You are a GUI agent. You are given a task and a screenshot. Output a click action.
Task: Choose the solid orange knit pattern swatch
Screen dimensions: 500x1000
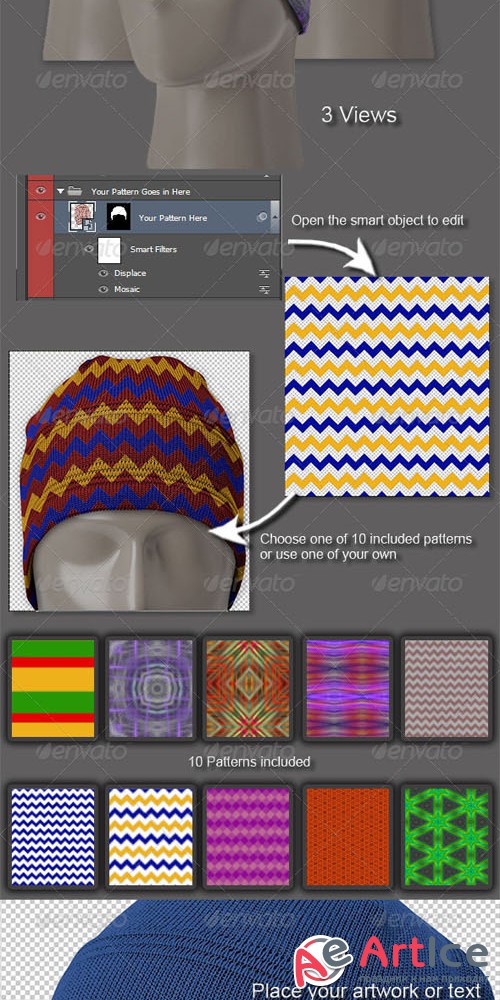click(348, 837)
